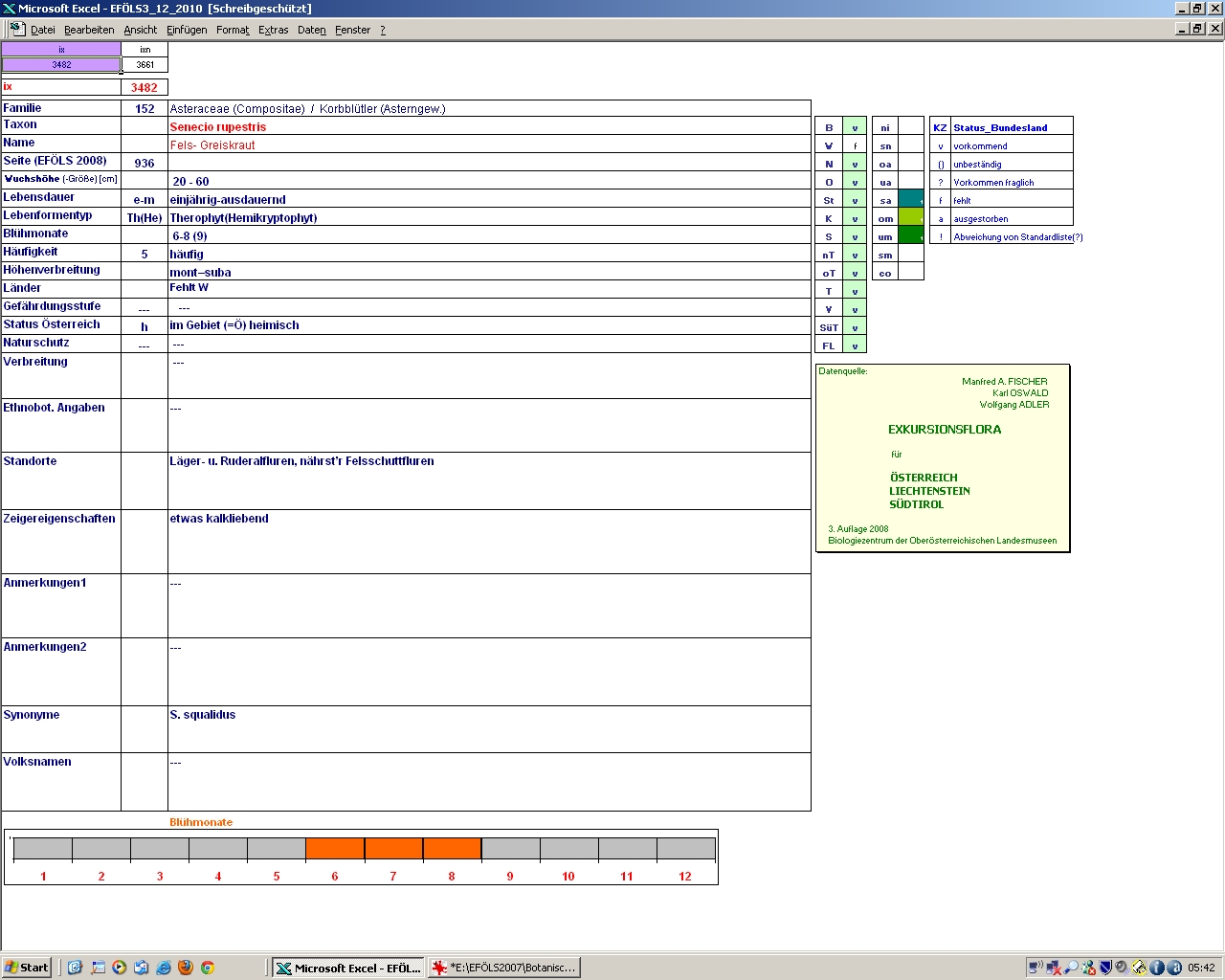Open Internet Explorer from quick launch

(x=163, y=968)
